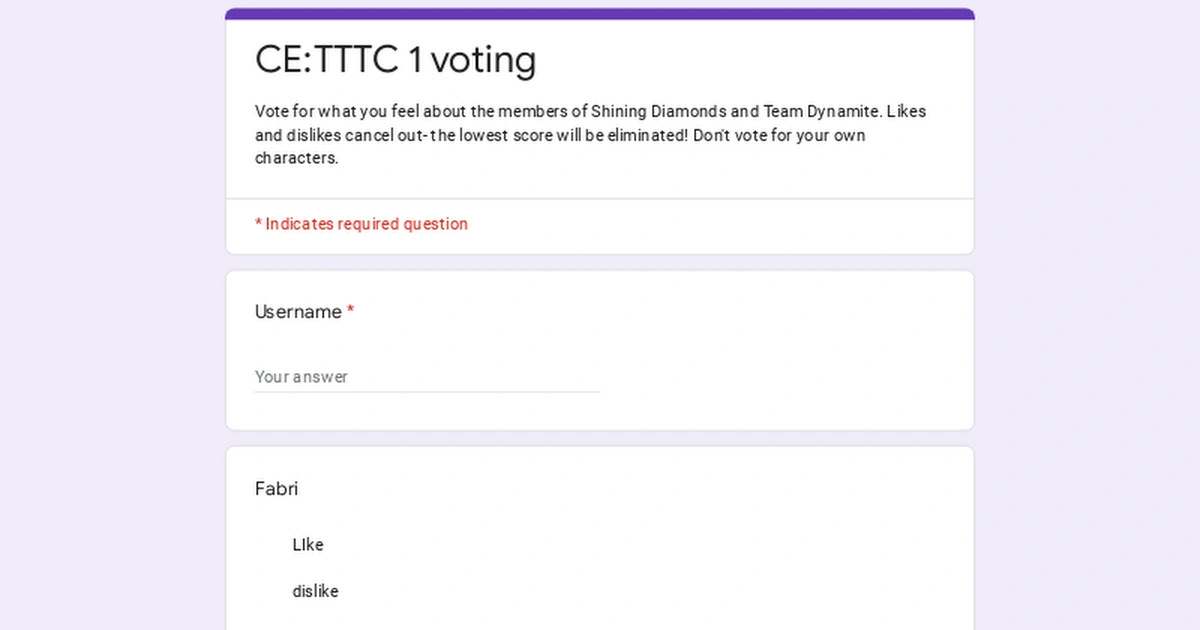The height and width of the screenshot is (630, 1200).
Task: Click the Indicates required question notice
Action: click(362, 224)
